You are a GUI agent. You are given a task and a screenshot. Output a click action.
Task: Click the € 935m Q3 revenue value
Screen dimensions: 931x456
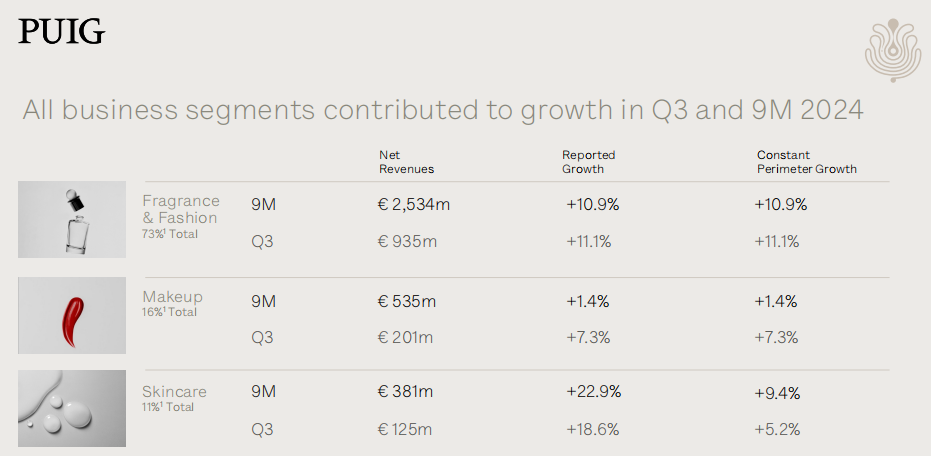[406, 241]
